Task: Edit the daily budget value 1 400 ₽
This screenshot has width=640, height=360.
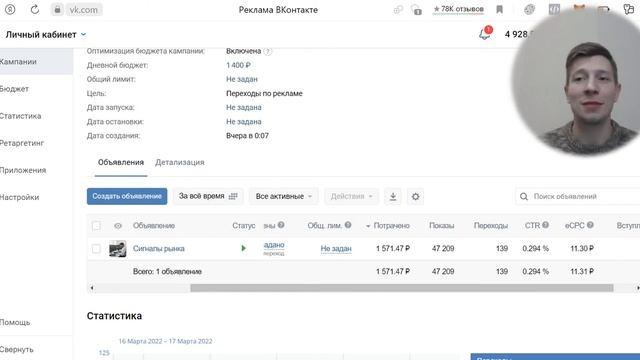Action: click(x=238, y=65)
